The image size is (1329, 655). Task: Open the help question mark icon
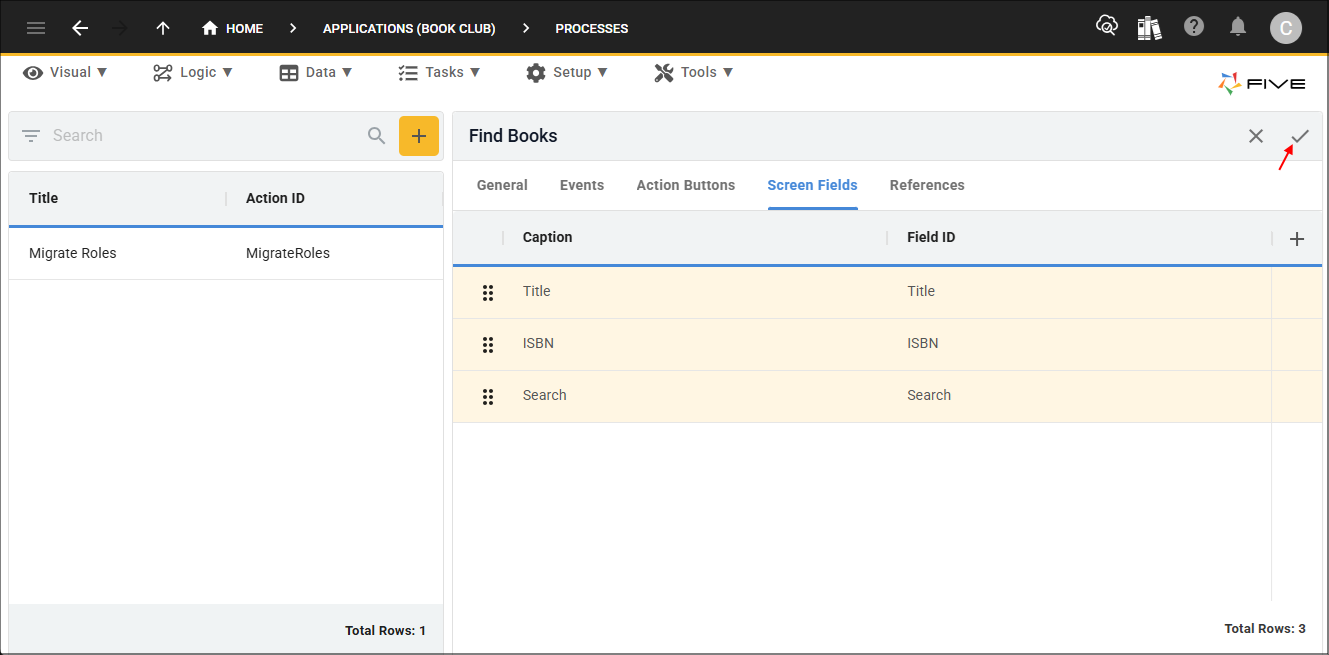[1194, 27]
